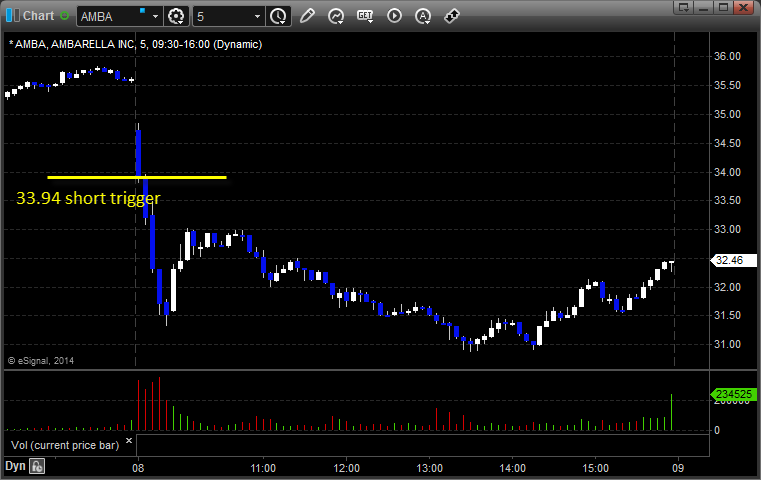The width and height of the screenshot is (761, 480).
Task: Click the 31.00 price axis label
Action: 727,345
